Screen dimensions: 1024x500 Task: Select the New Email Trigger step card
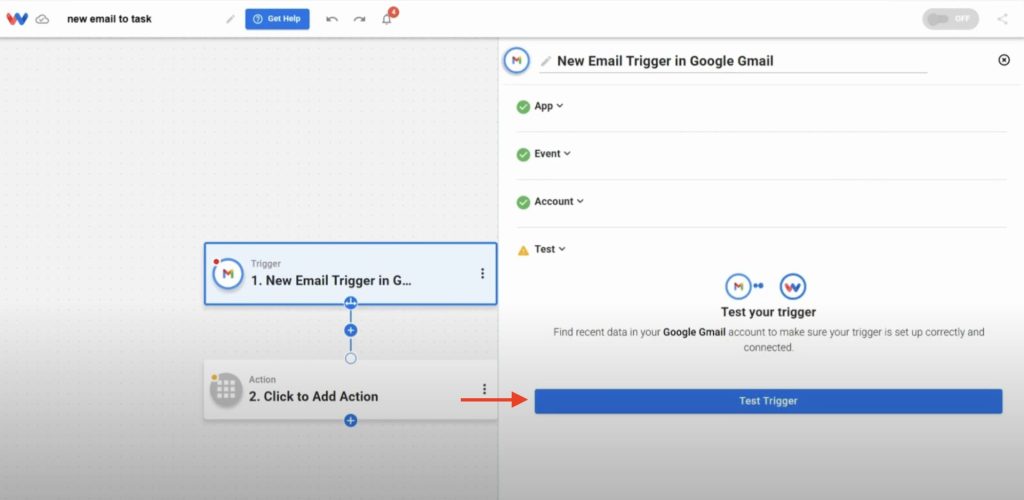pyautogui.click(x=350, y=273)
